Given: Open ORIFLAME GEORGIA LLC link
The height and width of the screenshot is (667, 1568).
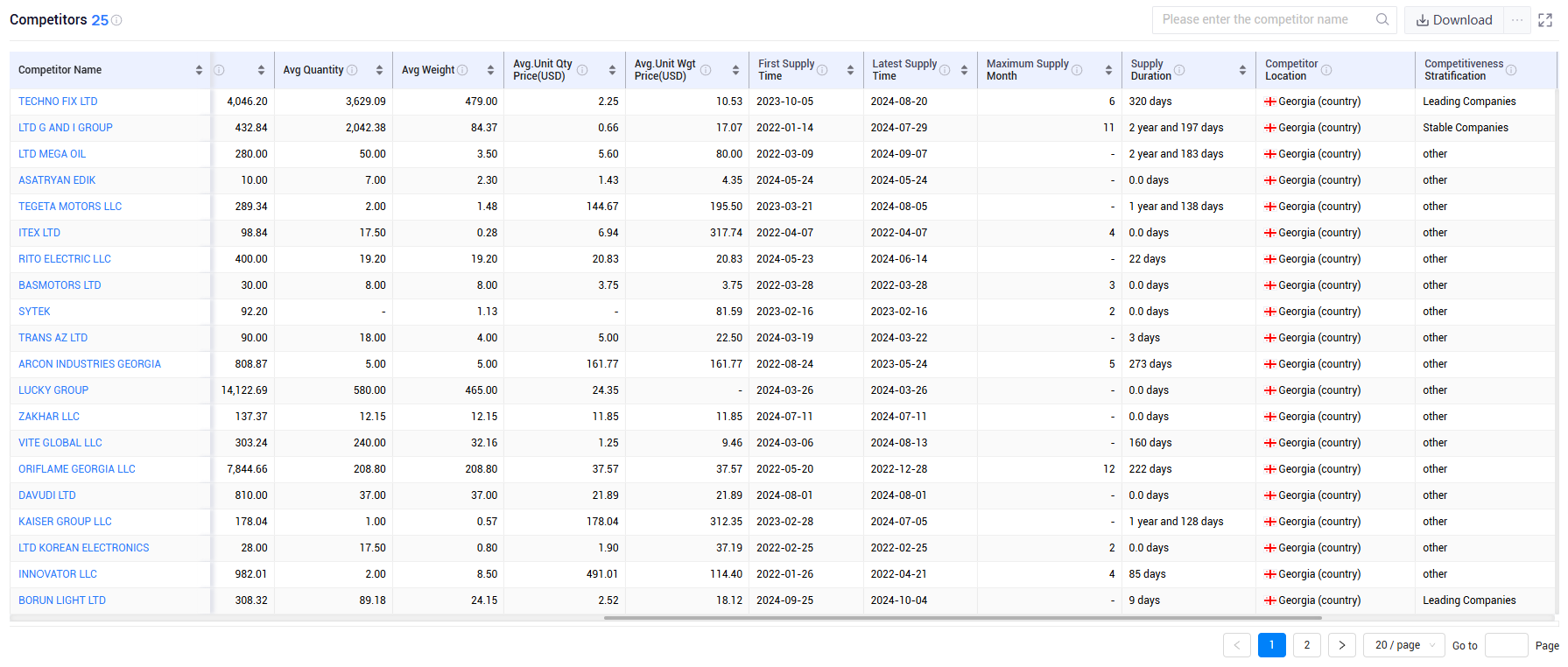Looking at the screenshot, I should [77, 469].
